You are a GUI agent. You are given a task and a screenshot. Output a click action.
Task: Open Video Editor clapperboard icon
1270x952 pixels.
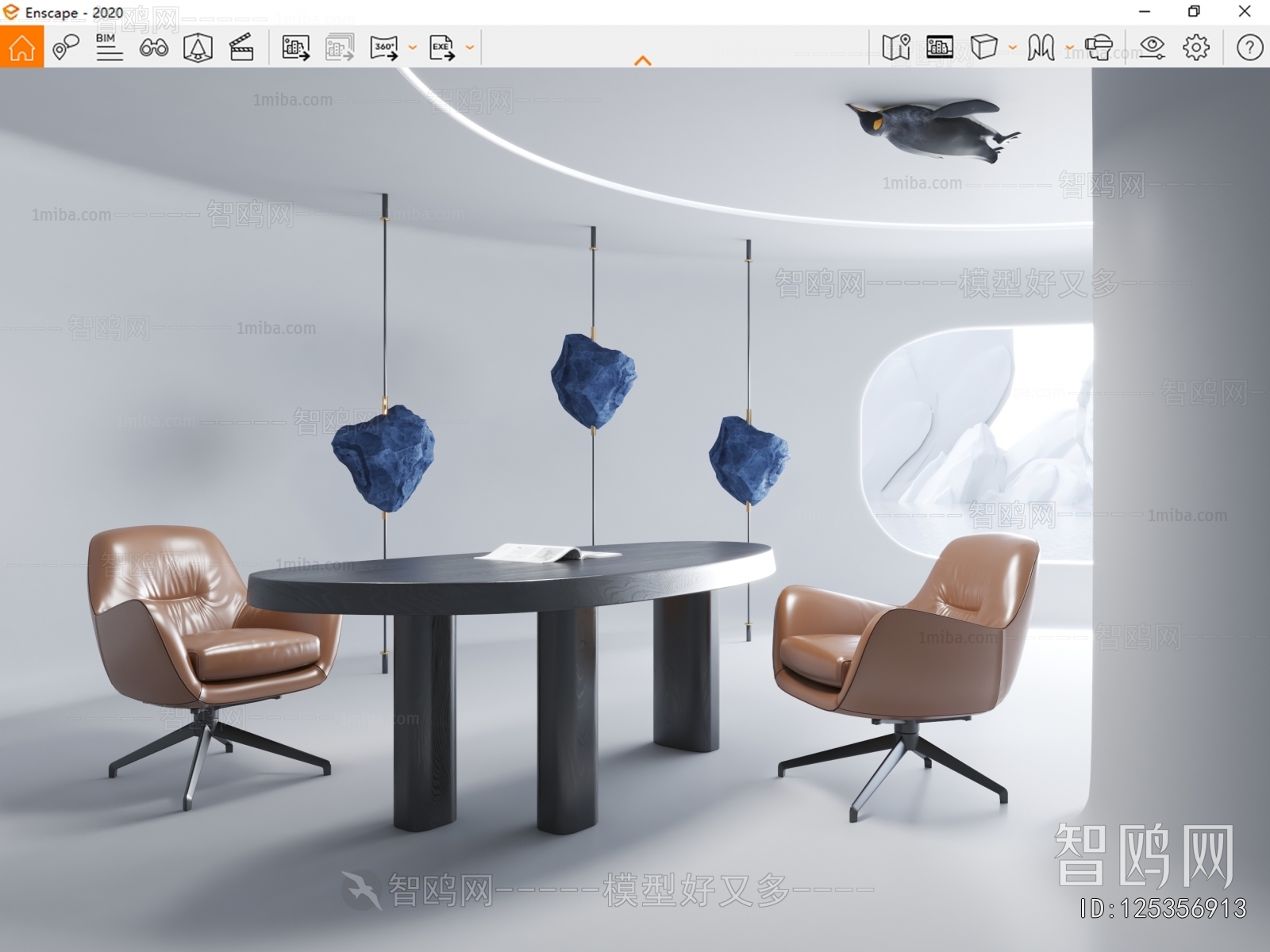(x=241, y=48)
